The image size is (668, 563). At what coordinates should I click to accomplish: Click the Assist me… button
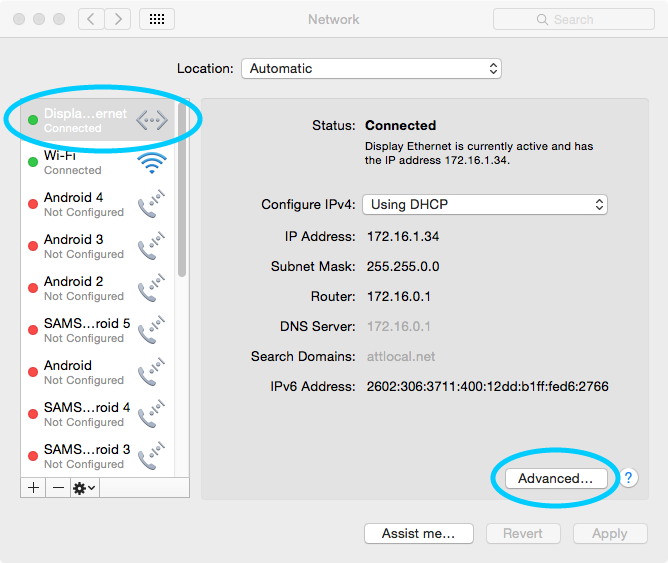pos(419,534)
